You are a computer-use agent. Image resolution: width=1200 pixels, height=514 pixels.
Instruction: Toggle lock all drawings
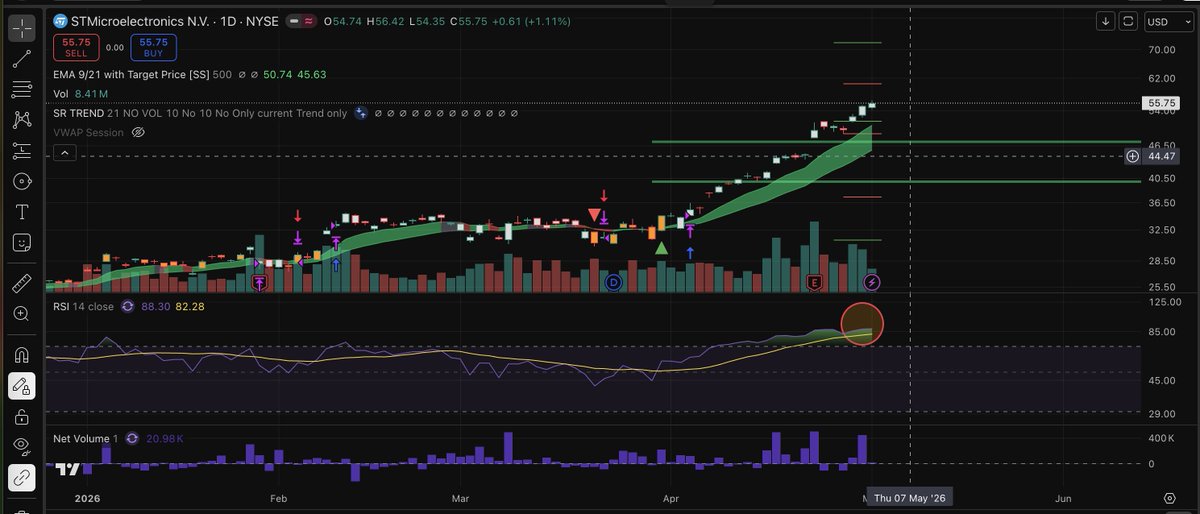(x=21, y=416)
